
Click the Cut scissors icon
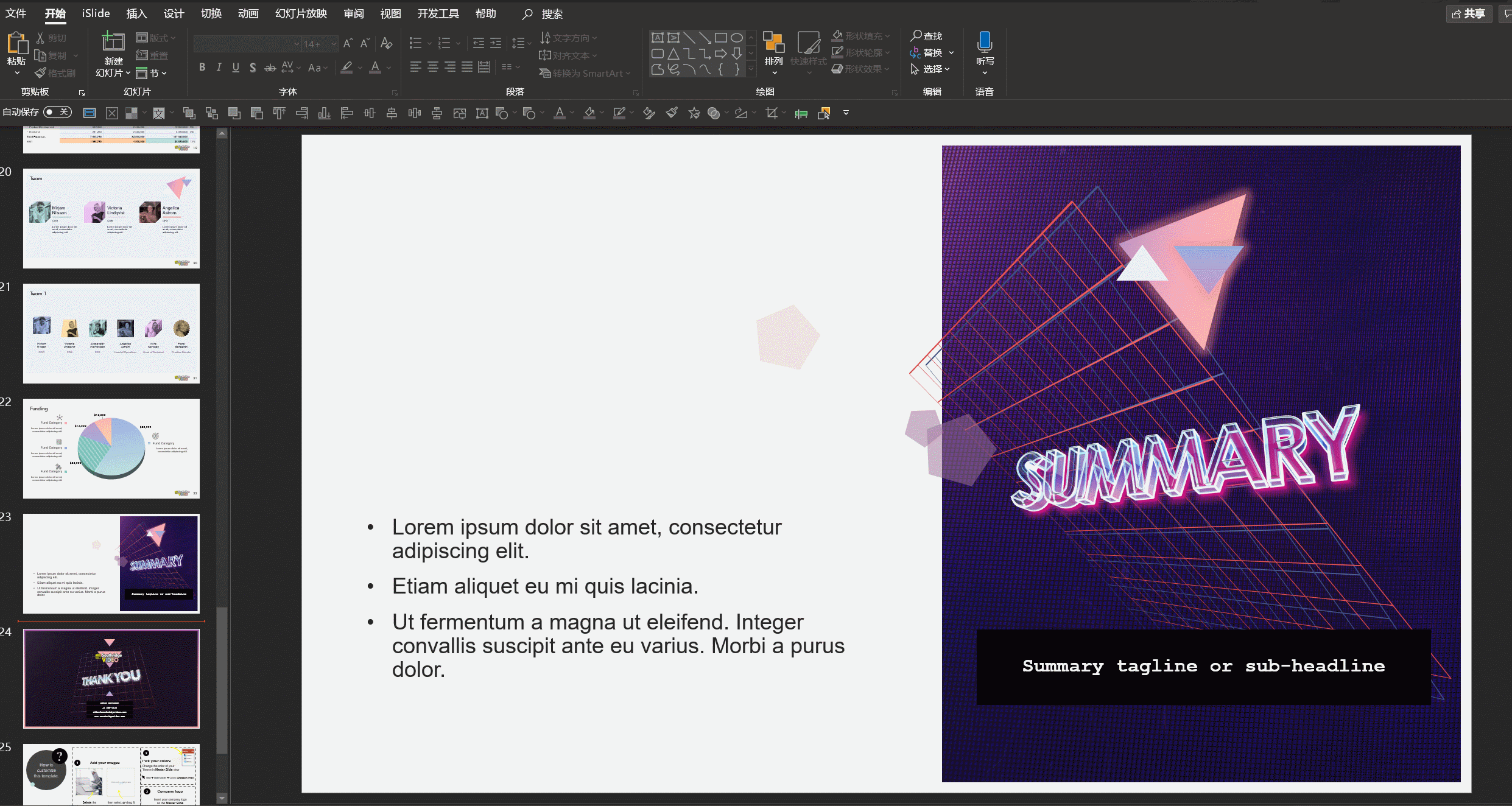41,38
